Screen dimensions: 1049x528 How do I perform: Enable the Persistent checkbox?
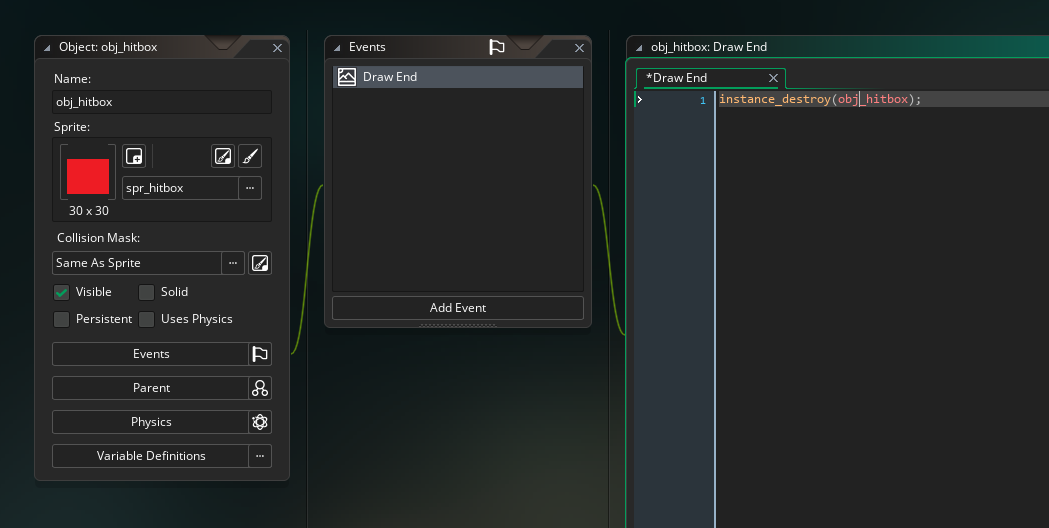pyautogui.click(x=62, y=319)
